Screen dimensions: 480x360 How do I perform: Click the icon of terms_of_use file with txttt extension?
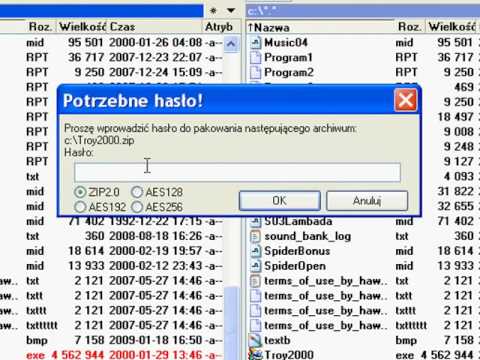255,311
